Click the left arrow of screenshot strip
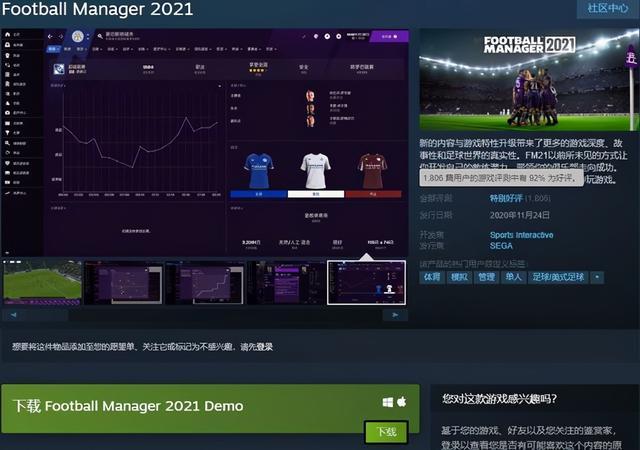Viewport: 640px width, 450px height. pos(13,315)
